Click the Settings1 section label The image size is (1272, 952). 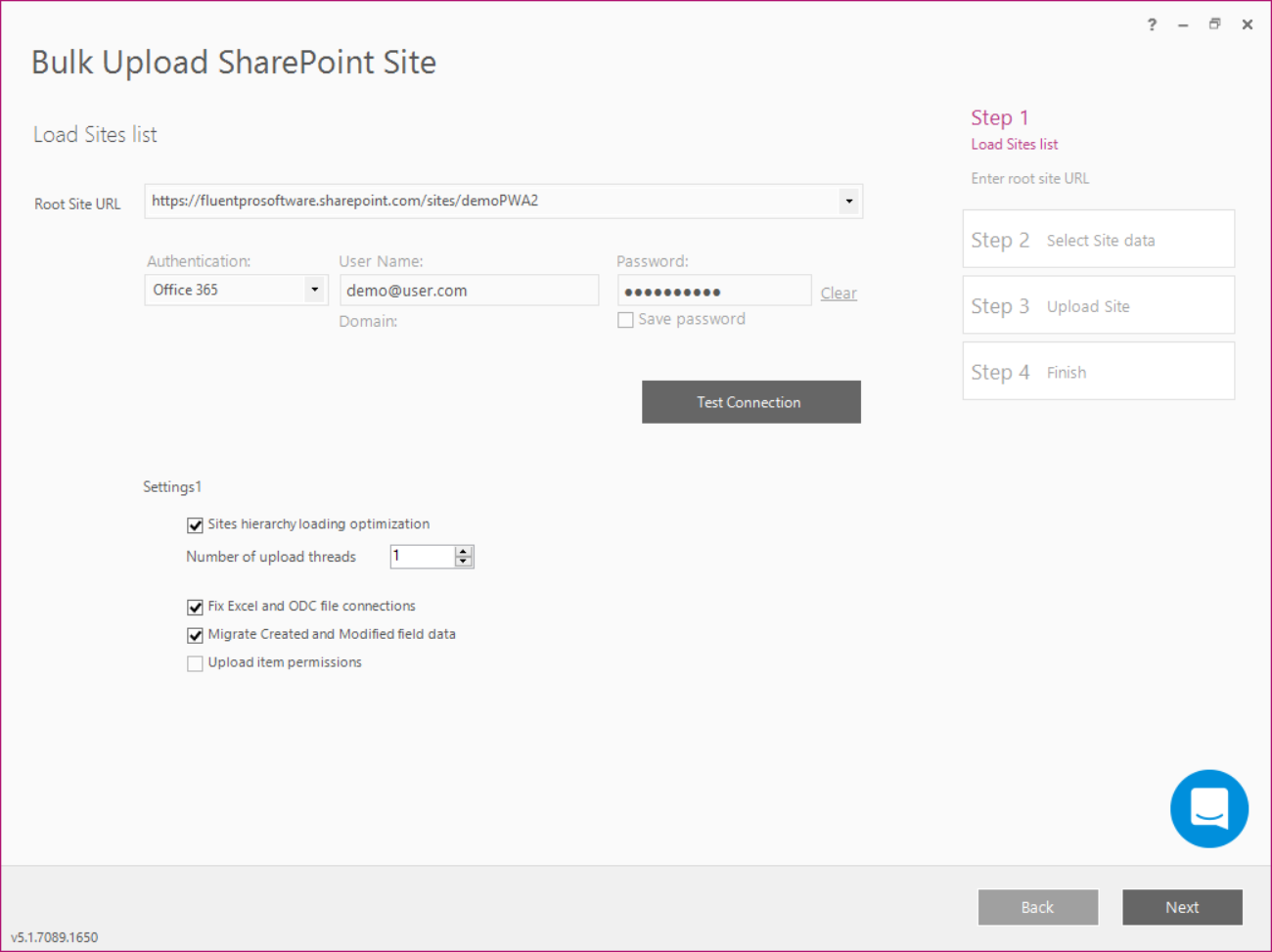pyautogui.click(x=172, y=487)
